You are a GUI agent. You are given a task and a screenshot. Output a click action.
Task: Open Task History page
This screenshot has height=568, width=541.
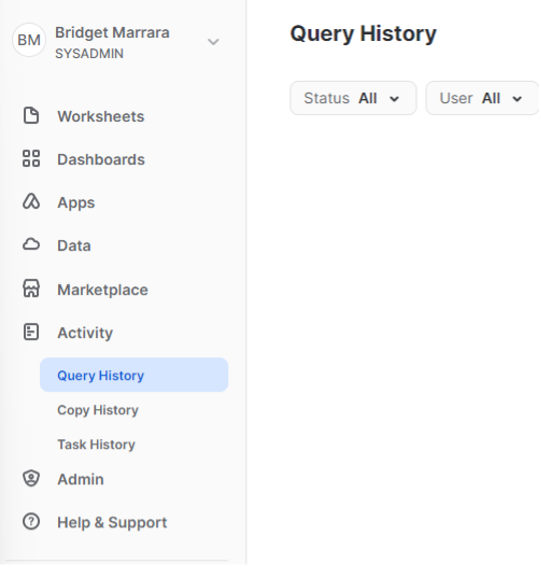(96, 444)
